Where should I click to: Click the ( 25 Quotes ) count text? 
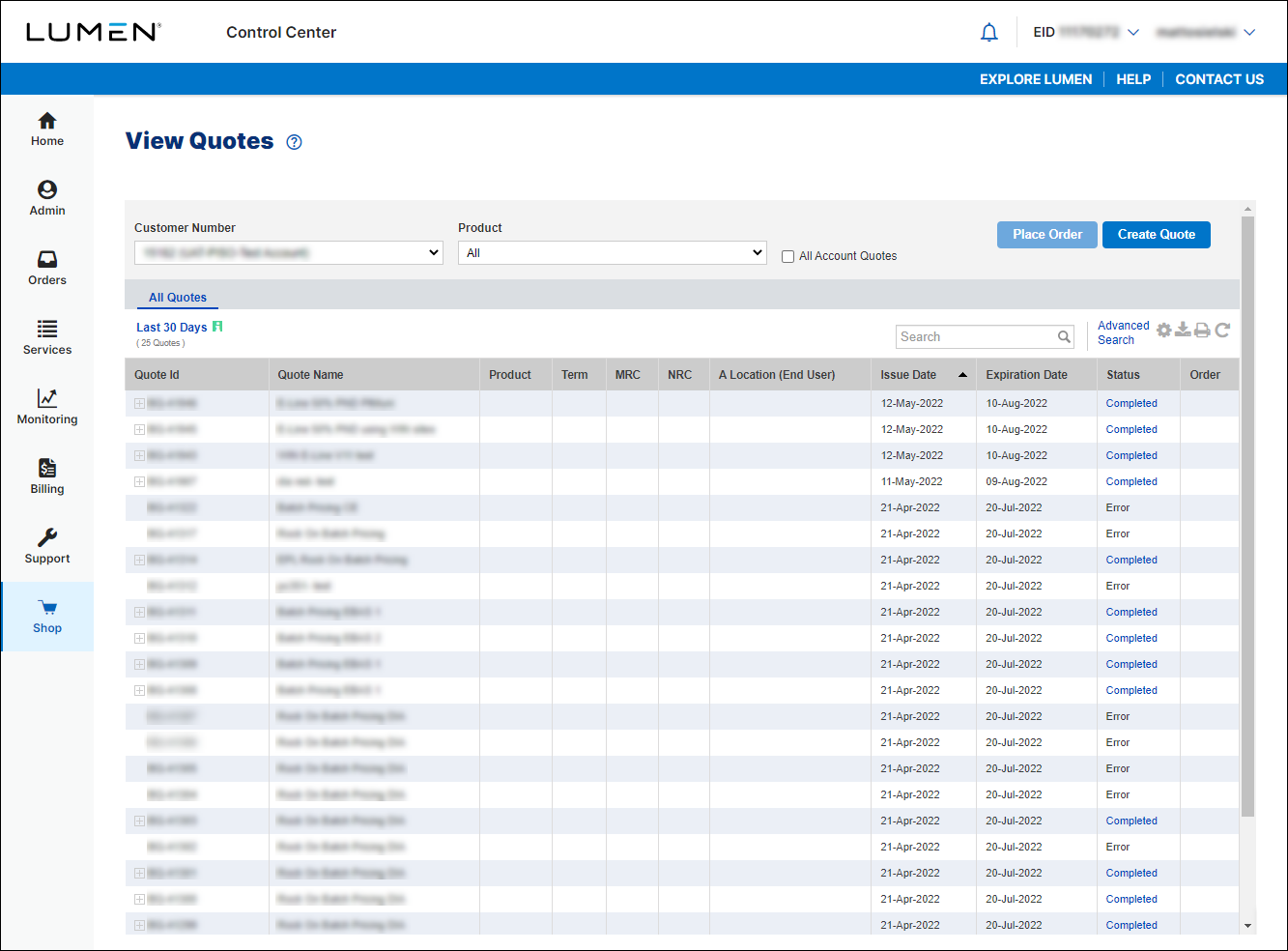click(160, 343)
